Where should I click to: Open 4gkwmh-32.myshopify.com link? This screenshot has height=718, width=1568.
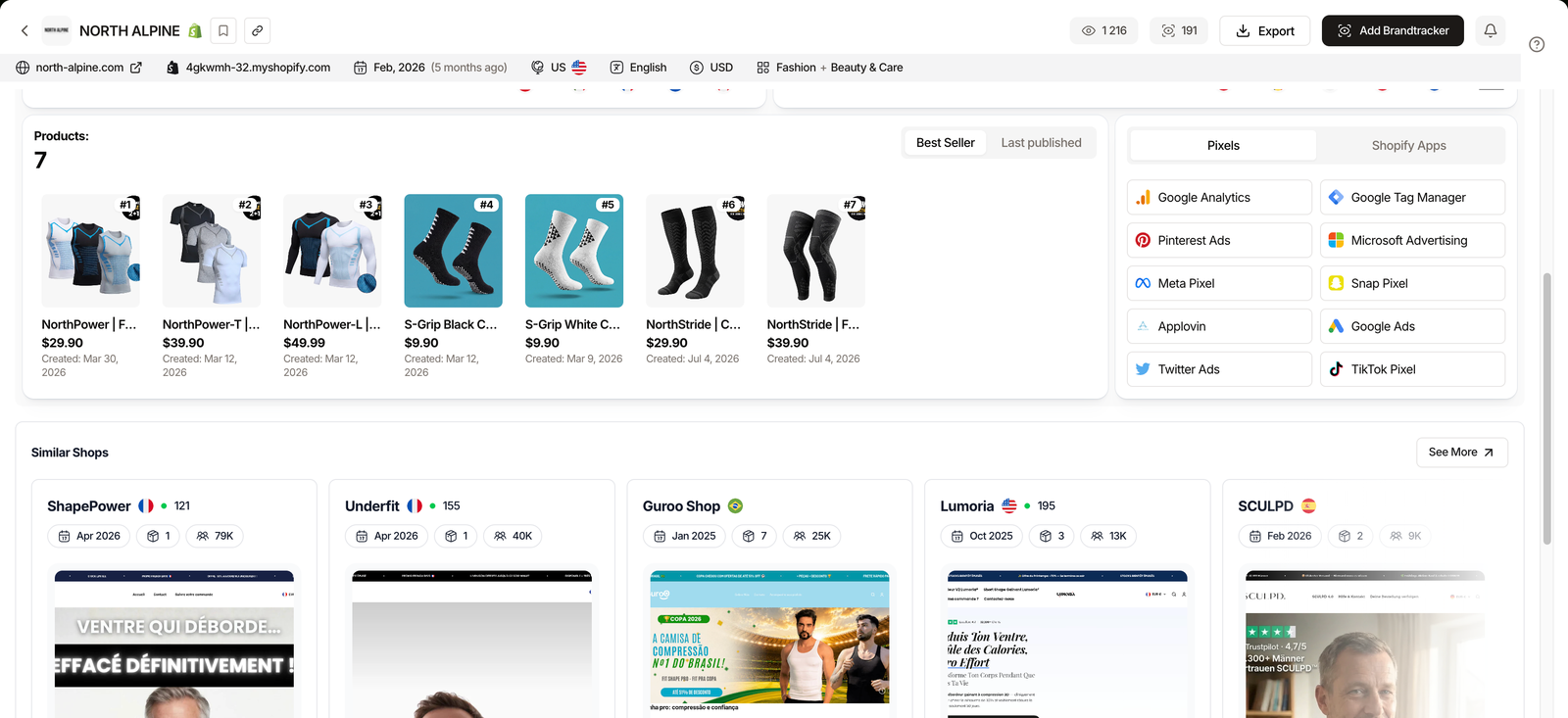pyautogui.click(x=258, y=68)
